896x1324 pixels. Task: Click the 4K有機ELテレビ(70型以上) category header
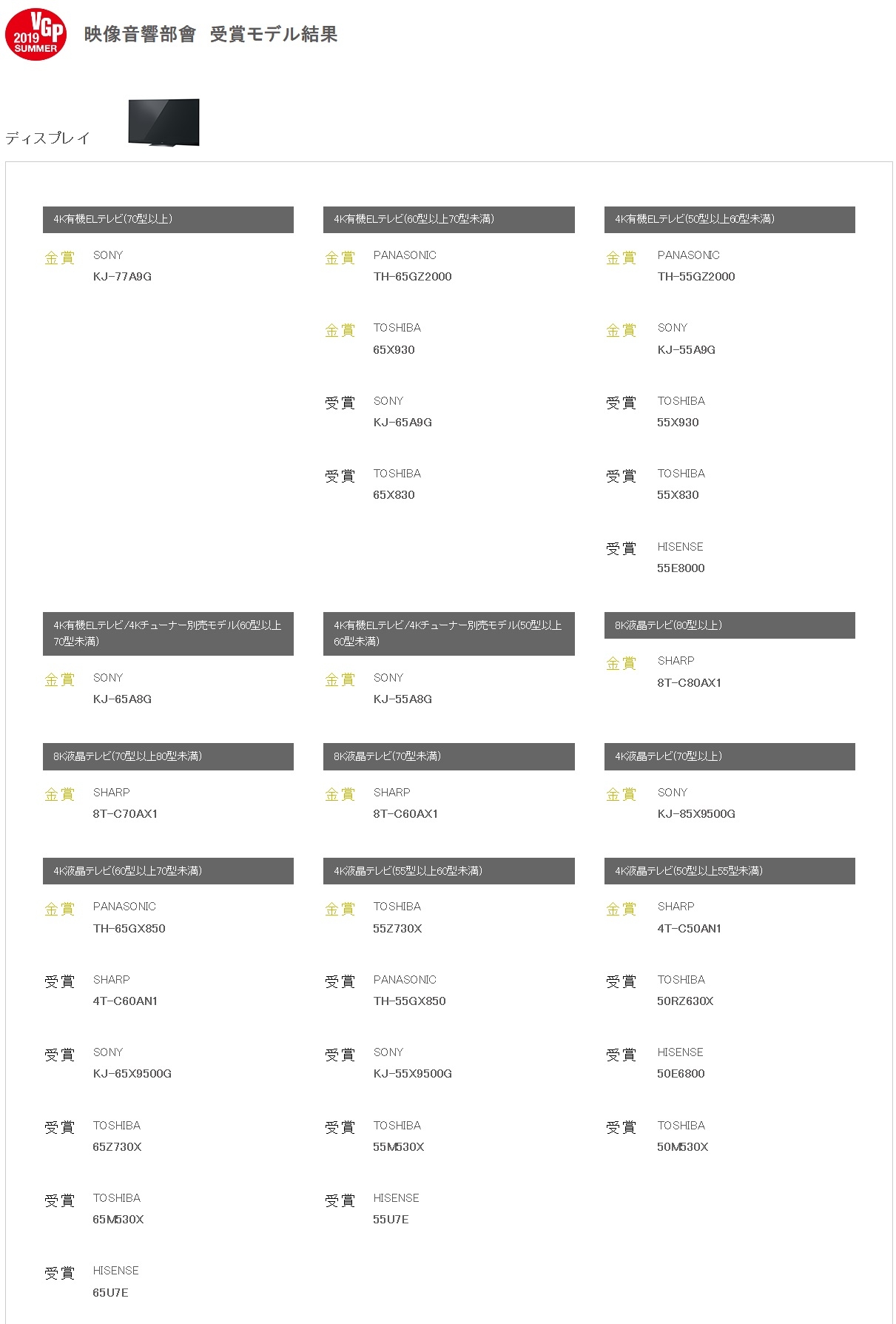[168, 220]
